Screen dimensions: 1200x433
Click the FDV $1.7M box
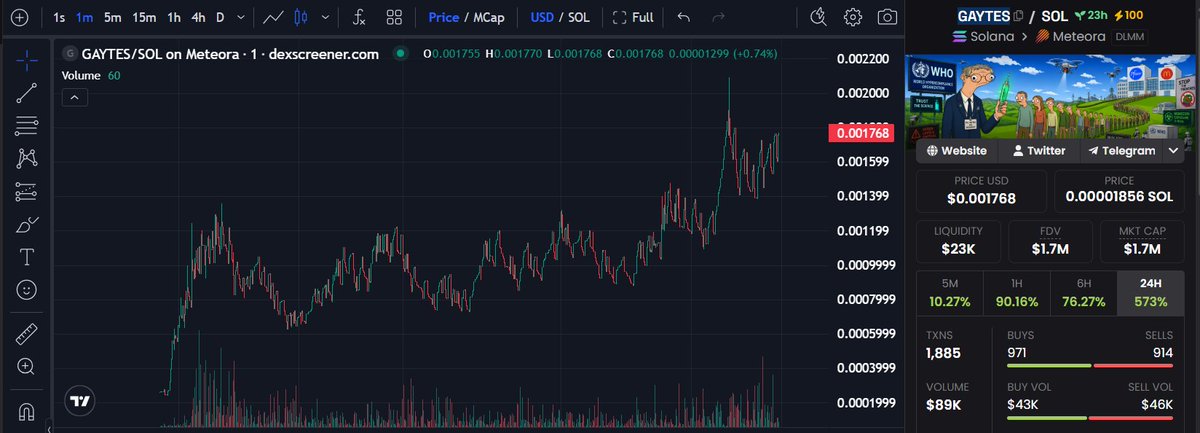point(1050,241)
